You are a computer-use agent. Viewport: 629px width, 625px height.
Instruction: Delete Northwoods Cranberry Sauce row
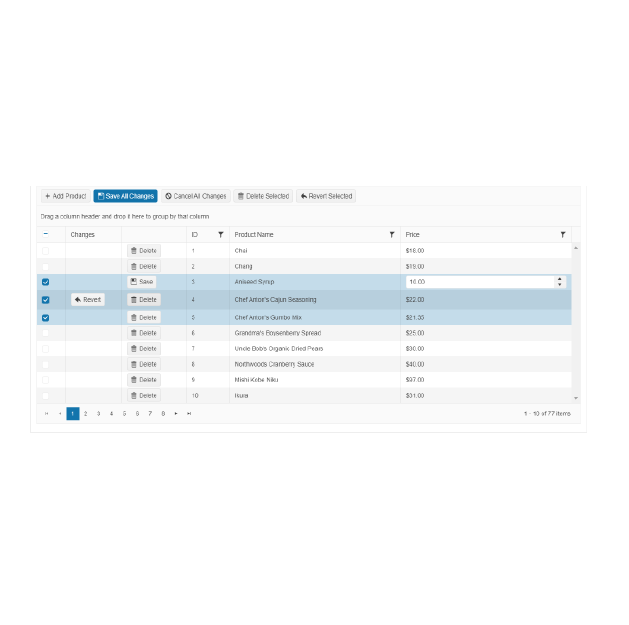click(144, 364)
